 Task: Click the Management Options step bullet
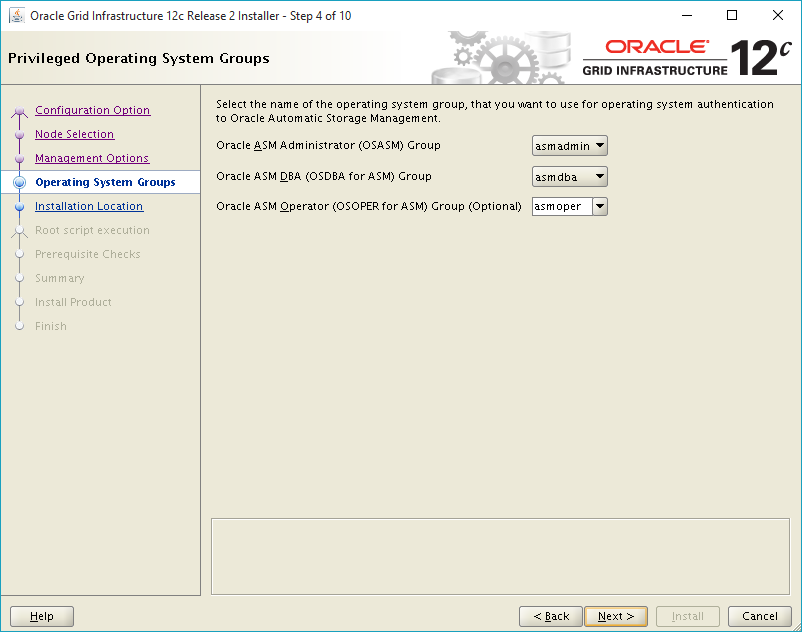(19, 159)
